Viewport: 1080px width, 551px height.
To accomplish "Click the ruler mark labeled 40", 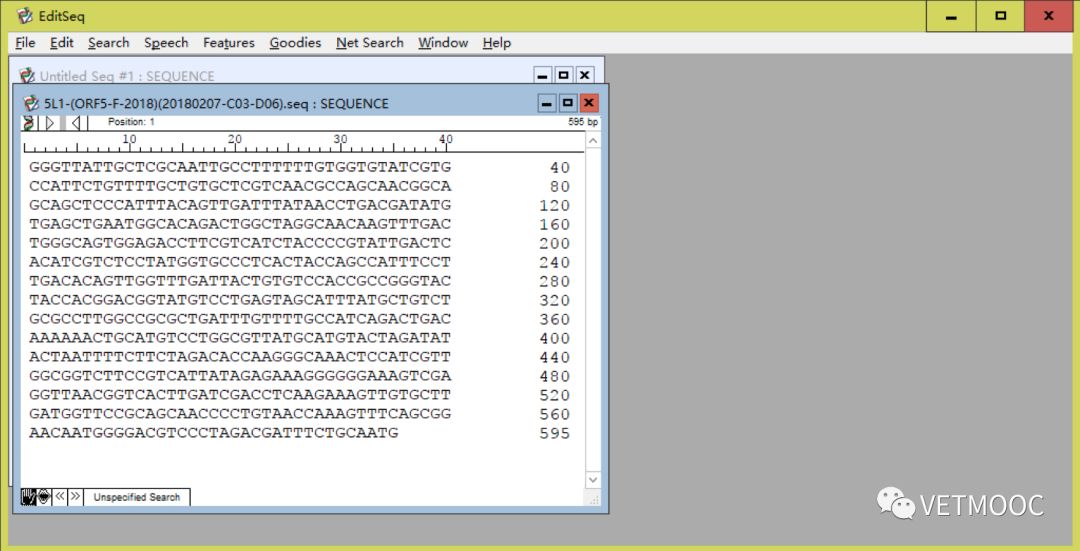I will click(446, 139).
